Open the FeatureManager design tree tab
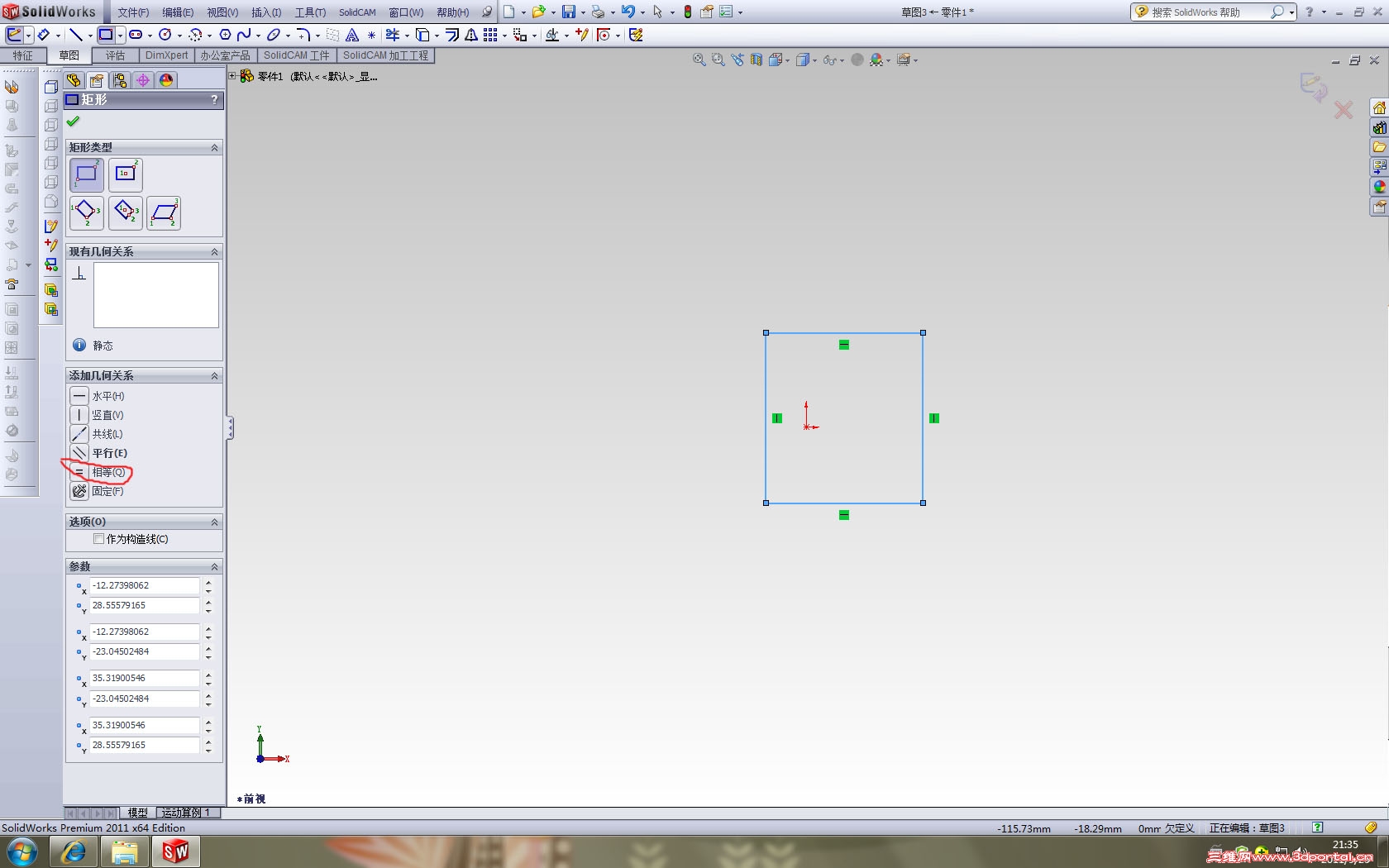 click(74, 80)
